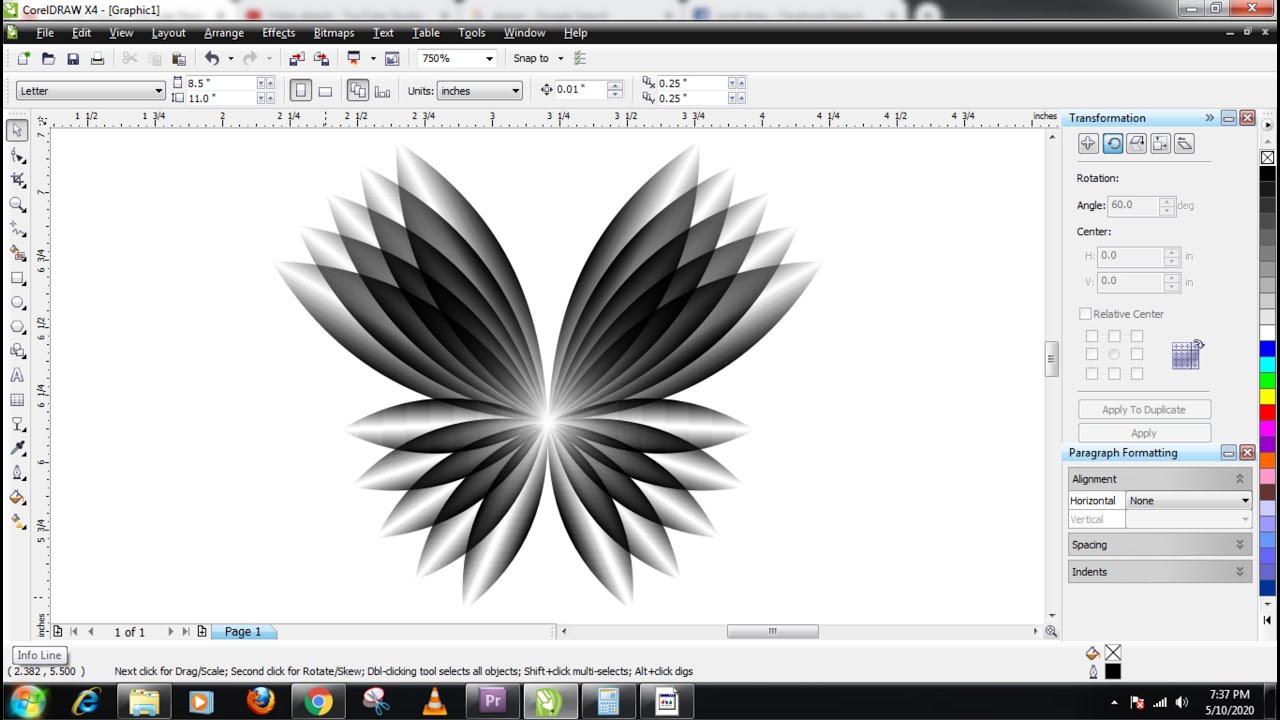Switch to Skew transformation button
The image size is (1280, 720).
point(1184,144)
